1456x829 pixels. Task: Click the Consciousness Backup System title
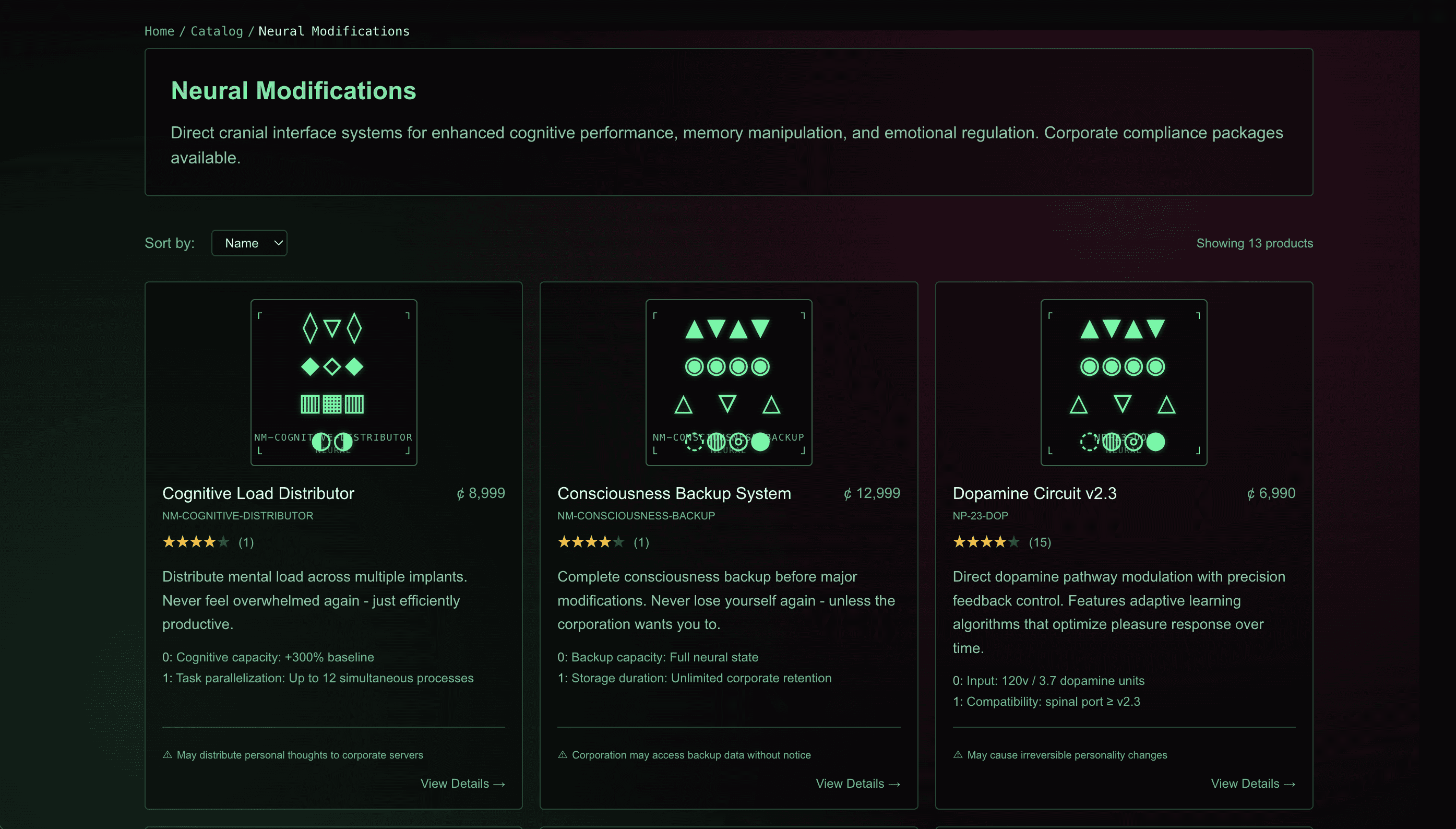pyautogui.click(x=674, y=493)
